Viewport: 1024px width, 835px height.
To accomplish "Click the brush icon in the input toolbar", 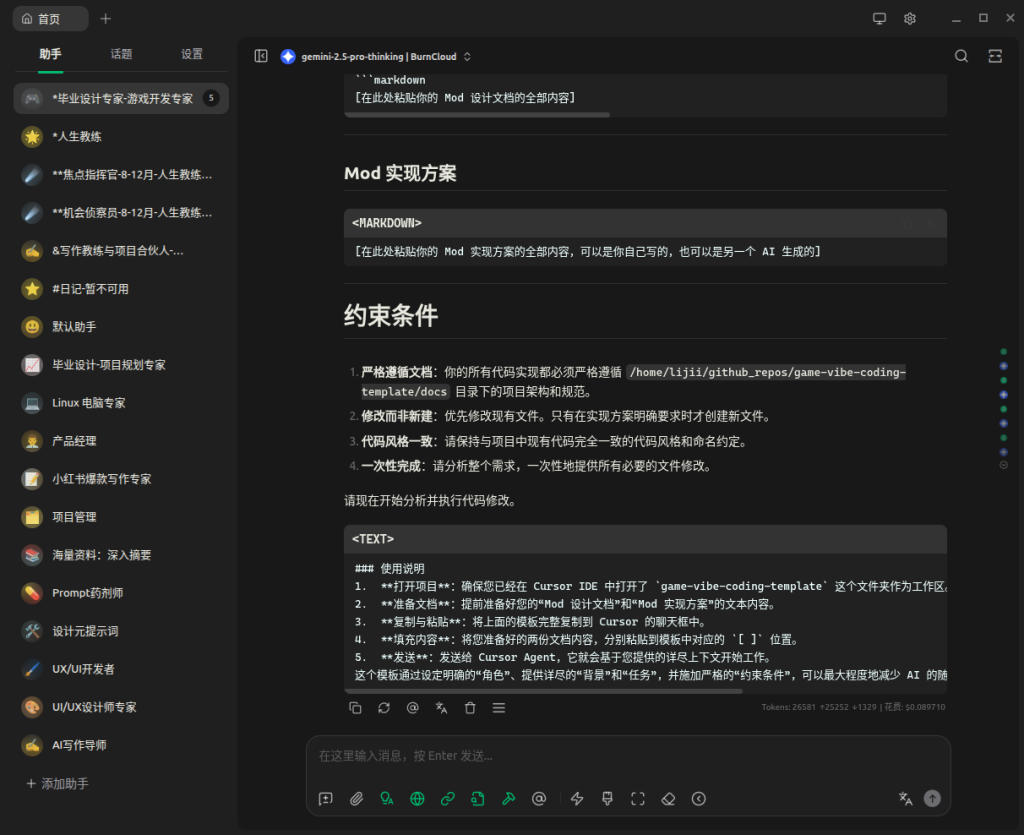I will (x=607, y=798).
